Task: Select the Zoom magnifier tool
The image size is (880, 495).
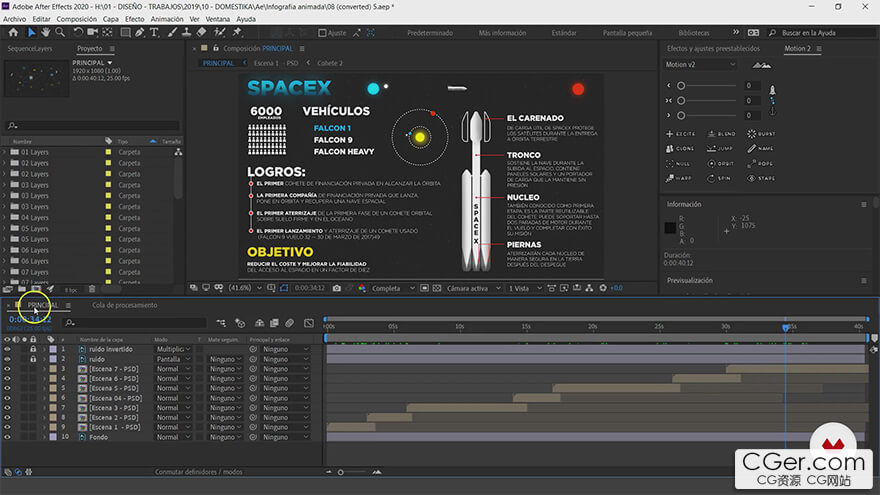Action: tap(61, 33)
